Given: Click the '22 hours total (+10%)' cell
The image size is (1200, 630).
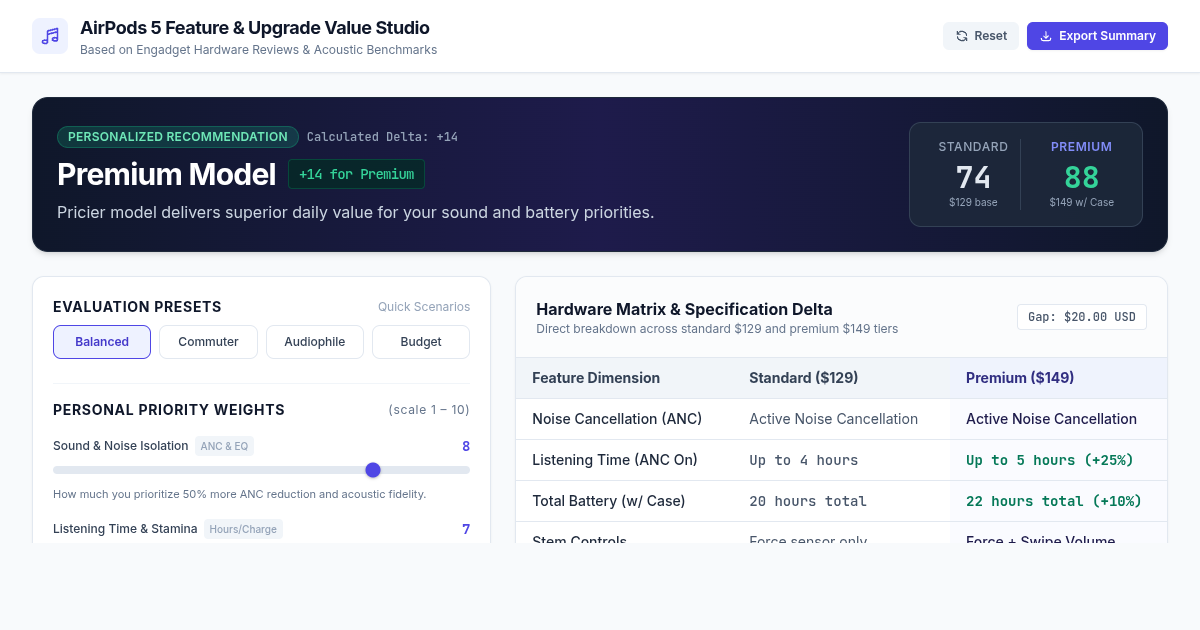Looking at the screenshot, I should (1054, 501).
